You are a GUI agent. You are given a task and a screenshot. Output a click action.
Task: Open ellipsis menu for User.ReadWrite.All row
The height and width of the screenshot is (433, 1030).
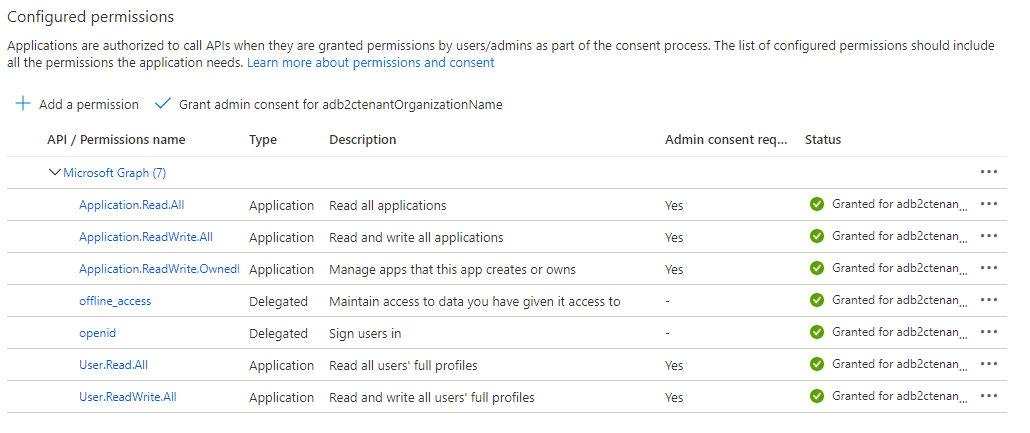(x=989, y=396)
